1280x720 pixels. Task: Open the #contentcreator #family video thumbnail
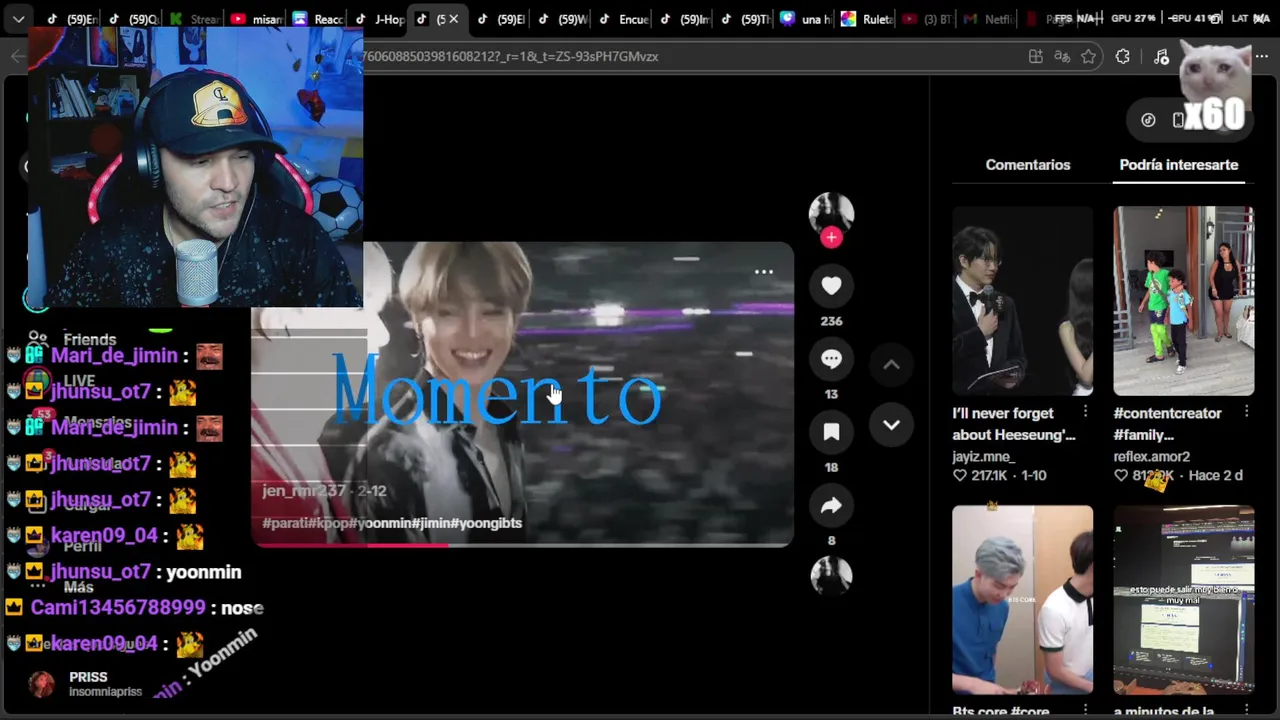(1183, 301)
